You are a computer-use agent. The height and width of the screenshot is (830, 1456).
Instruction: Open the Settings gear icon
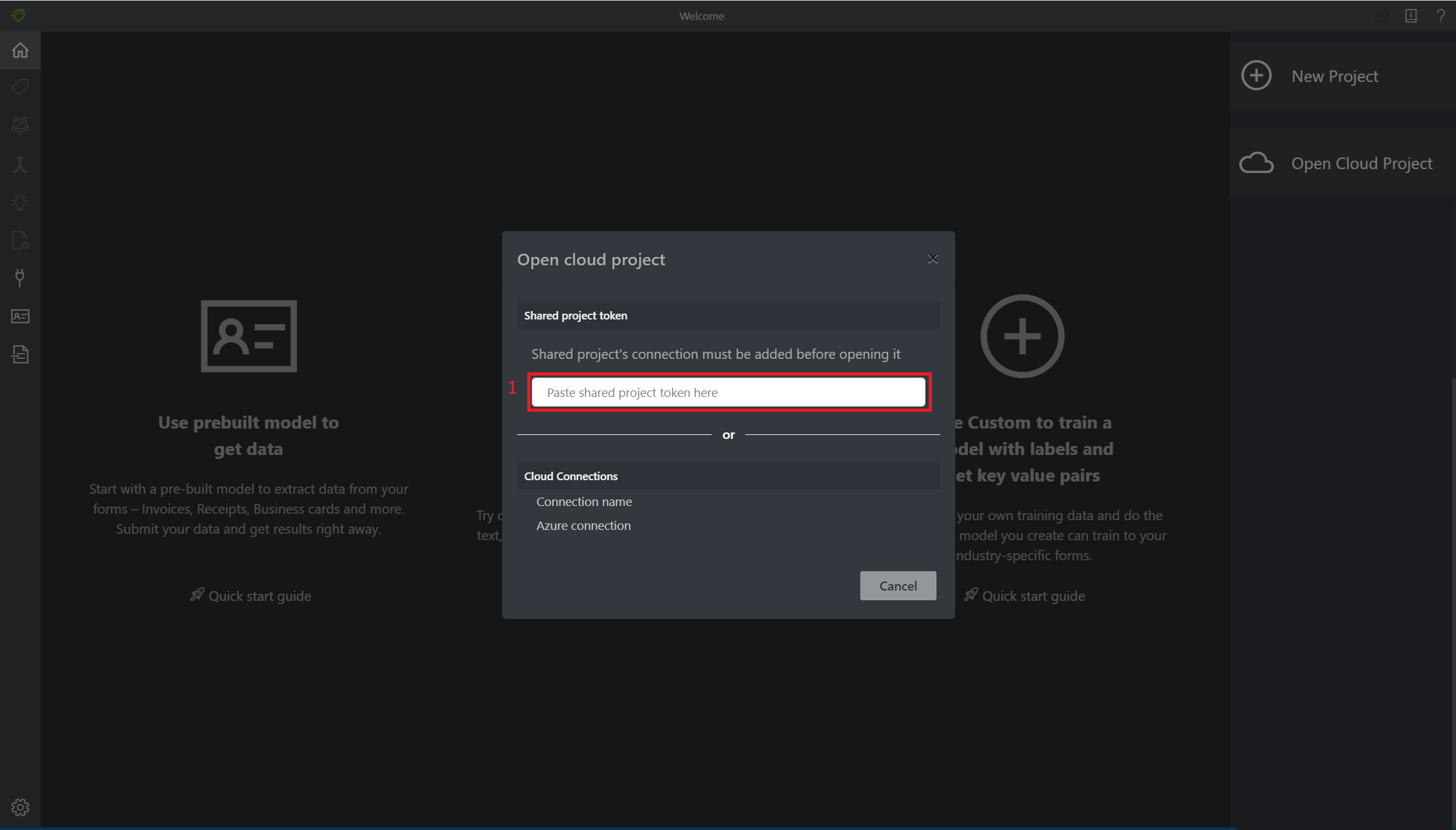20,807
